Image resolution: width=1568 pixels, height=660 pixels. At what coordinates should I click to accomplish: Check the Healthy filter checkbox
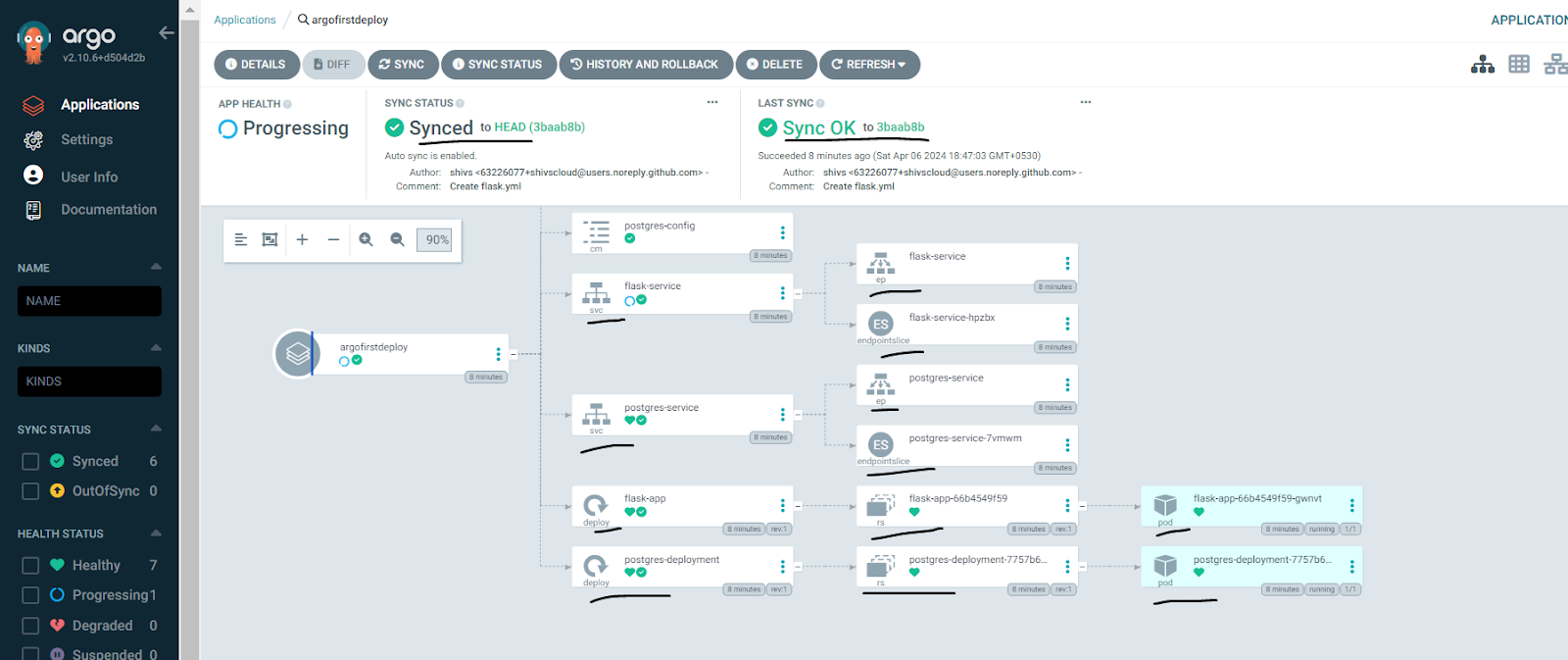pos(30,565)
